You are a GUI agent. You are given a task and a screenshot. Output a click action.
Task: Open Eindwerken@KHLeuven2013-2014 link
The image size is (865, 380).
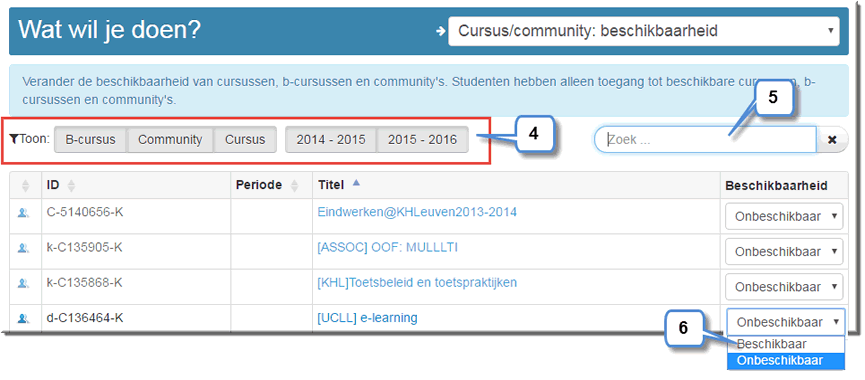(x=417, y=212)
